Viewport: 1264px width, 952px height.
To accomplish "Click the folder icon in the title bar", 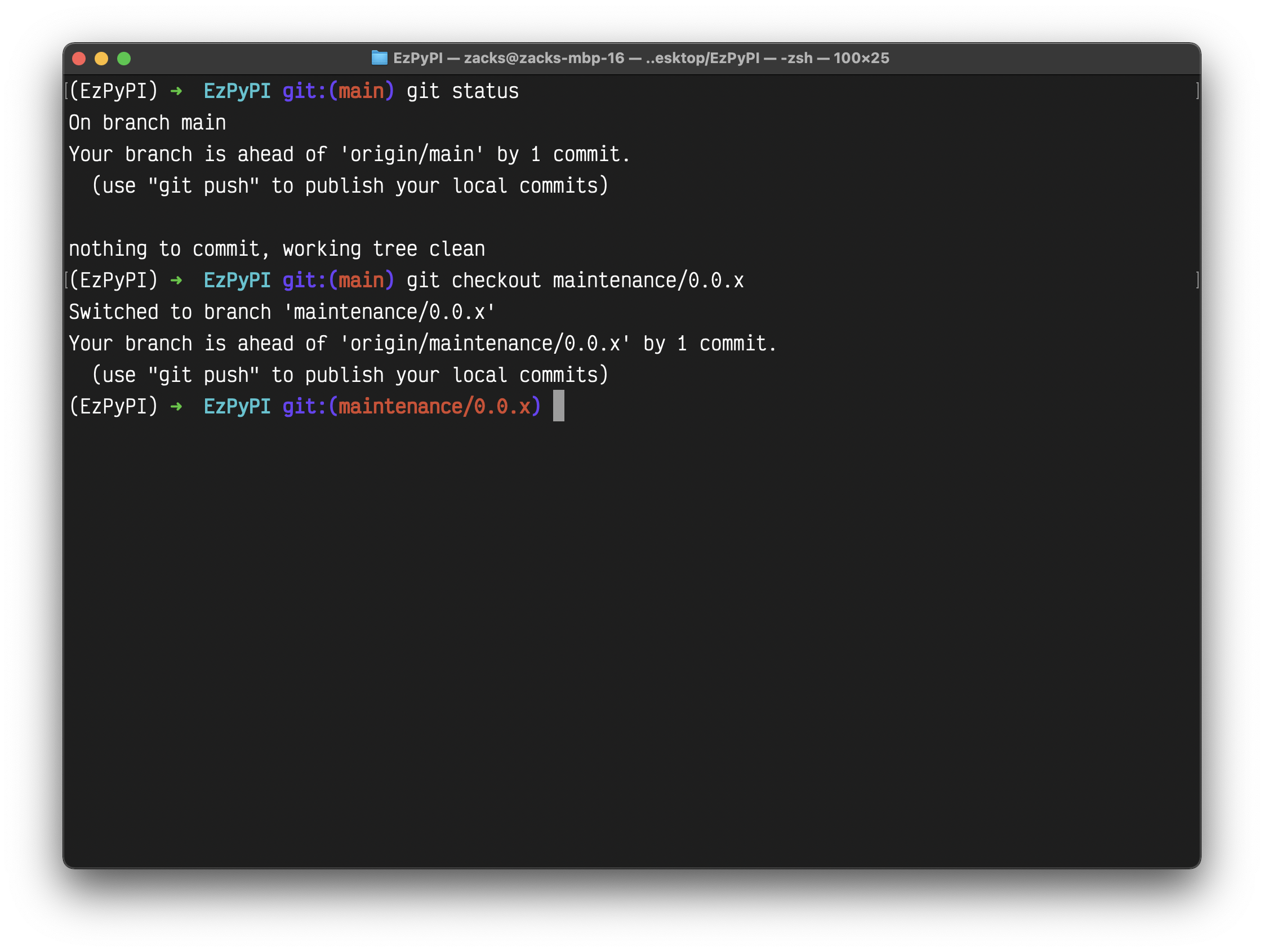I will tap(379, 57).
